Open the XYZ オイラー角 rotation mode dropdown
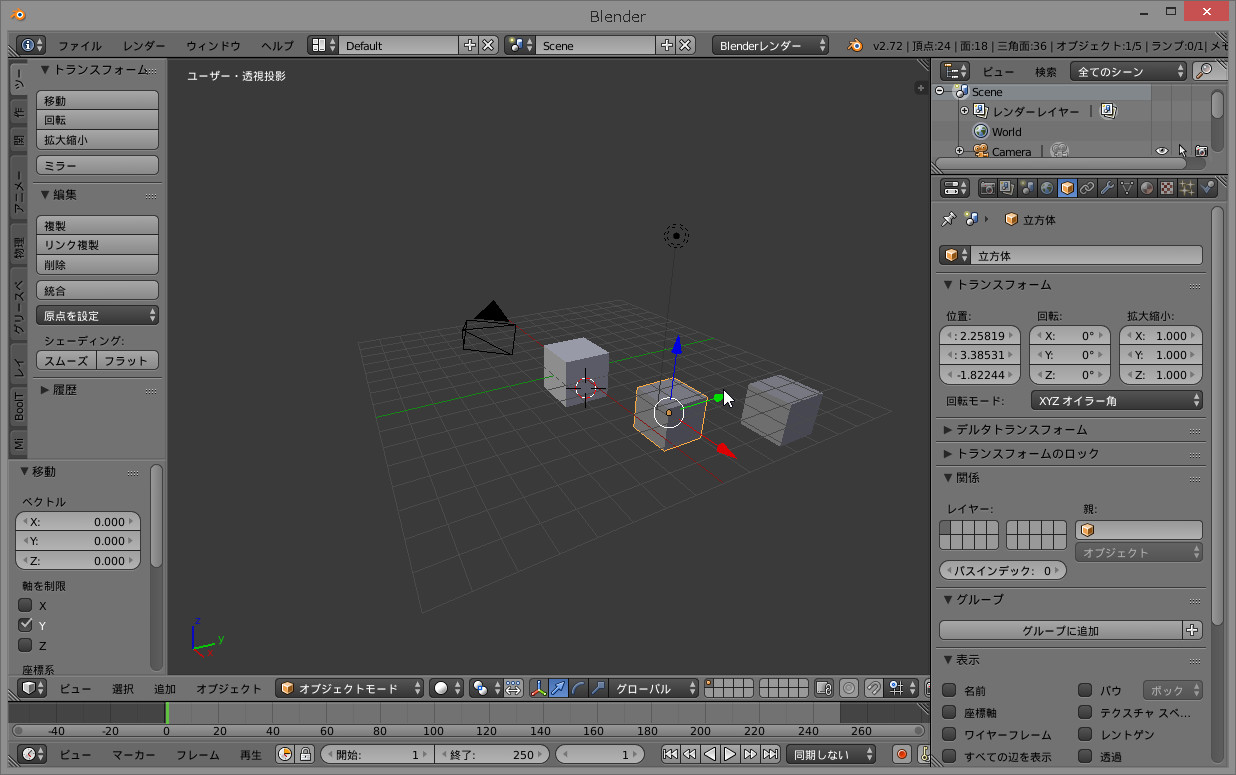This screenshot has height=775, width=1236. point(1116,400)
